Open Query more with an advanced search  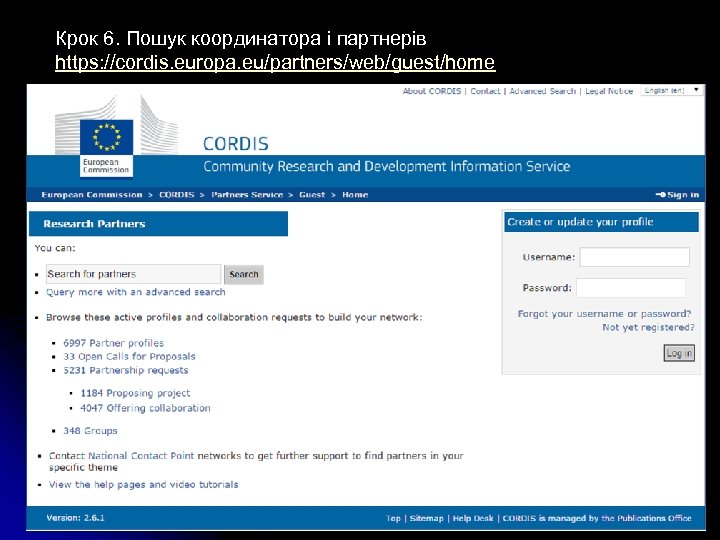point(135,292)
